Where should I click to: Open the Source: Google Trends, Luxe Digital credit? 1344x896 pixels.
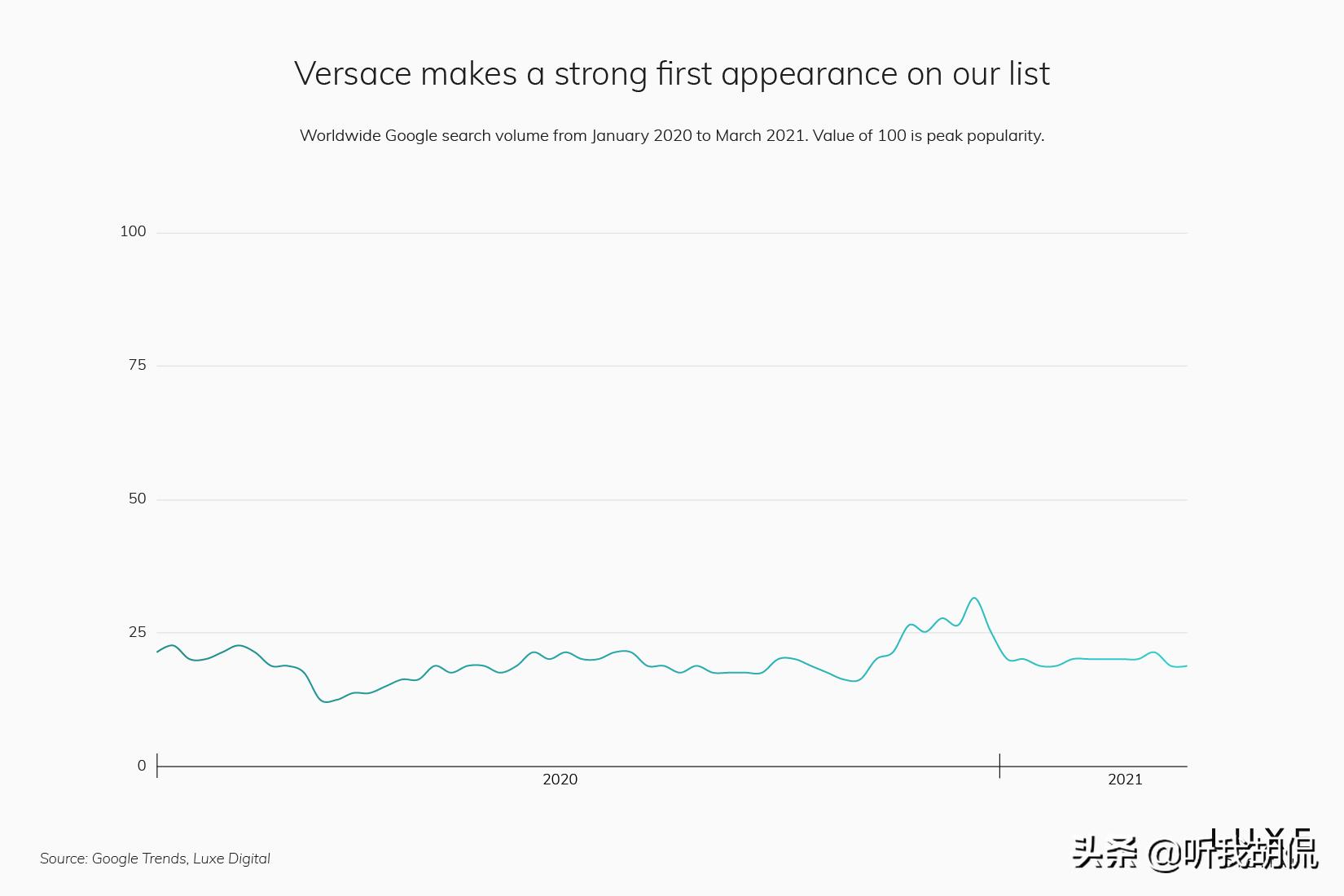155,859
